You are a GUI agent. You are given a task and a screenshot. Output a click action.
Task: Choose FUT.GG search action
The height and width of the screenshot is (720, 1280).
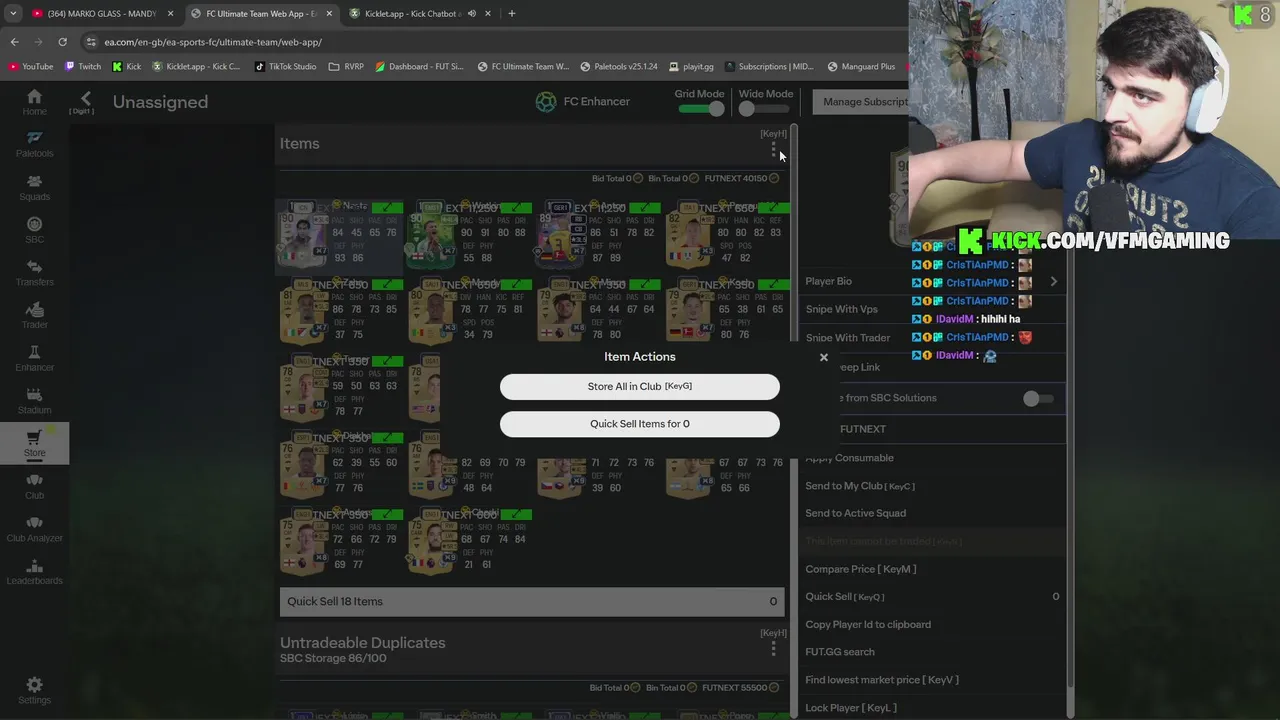(840, 652)
